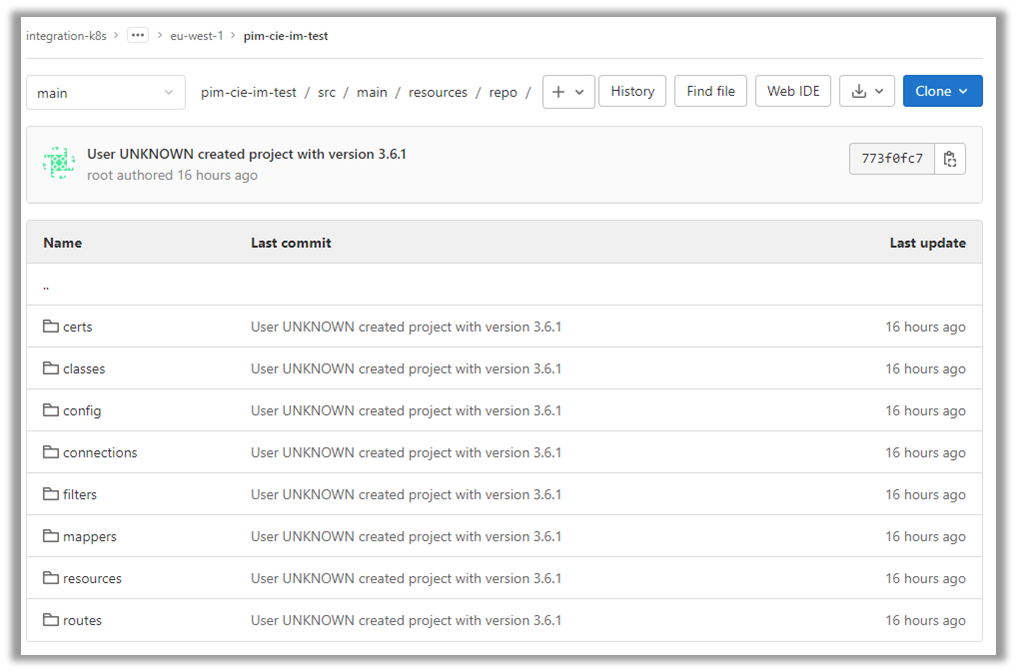The height and width of the screenshot is (672, 1017).
Task: Open the main branch selector dropdown
Action: pos(105,92)
